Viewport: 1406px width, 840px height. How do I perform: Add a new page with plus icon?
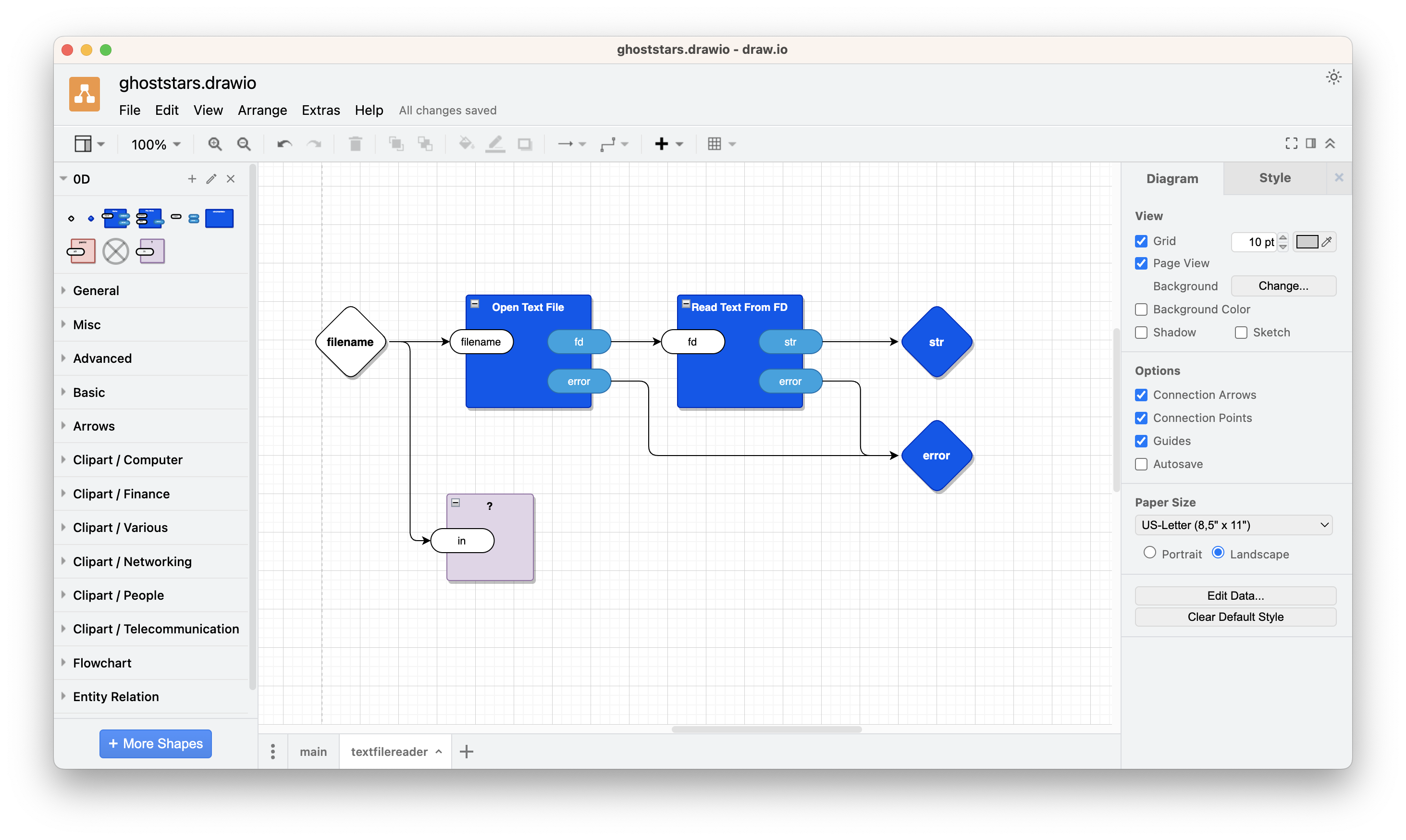[x=467, y=752]
